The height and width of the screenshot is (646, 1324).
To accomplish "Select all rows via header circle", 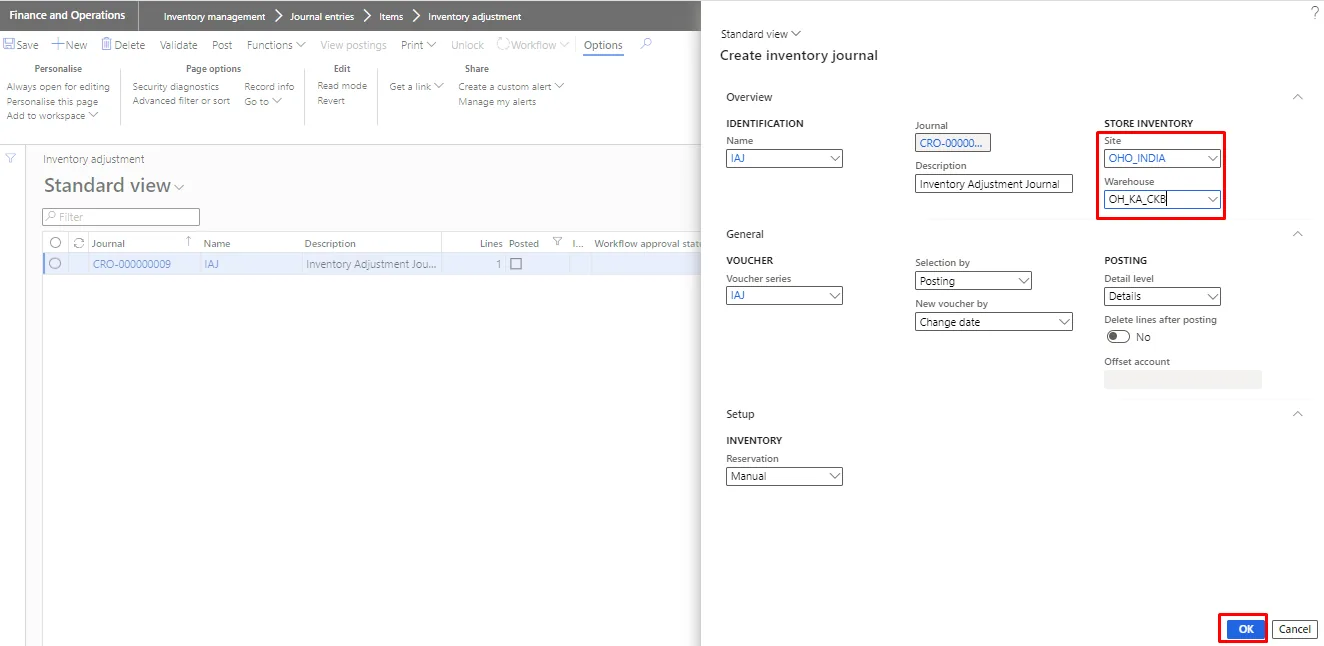I will tap(55, 243).
